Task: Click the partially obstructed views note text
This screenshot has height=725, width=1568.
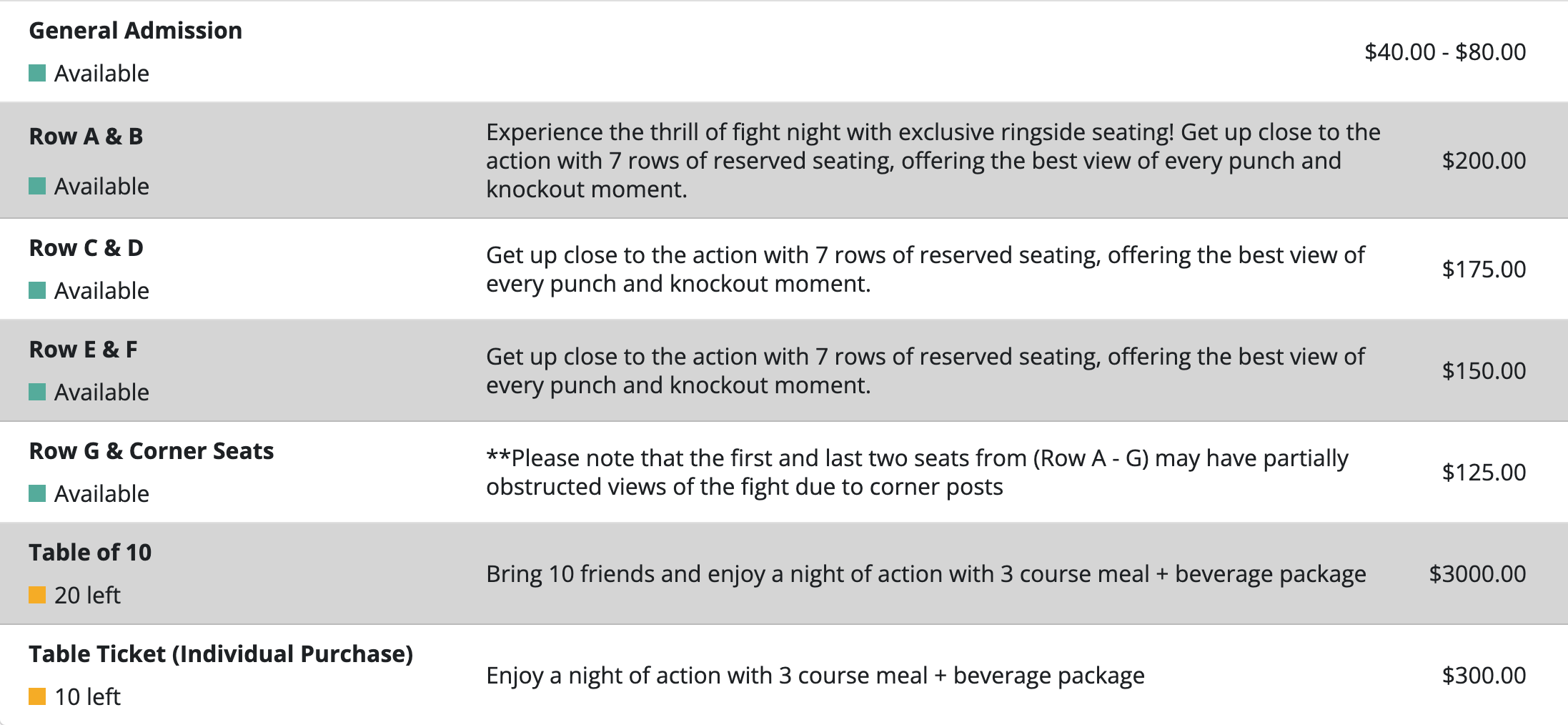Action: click(917, 473)
